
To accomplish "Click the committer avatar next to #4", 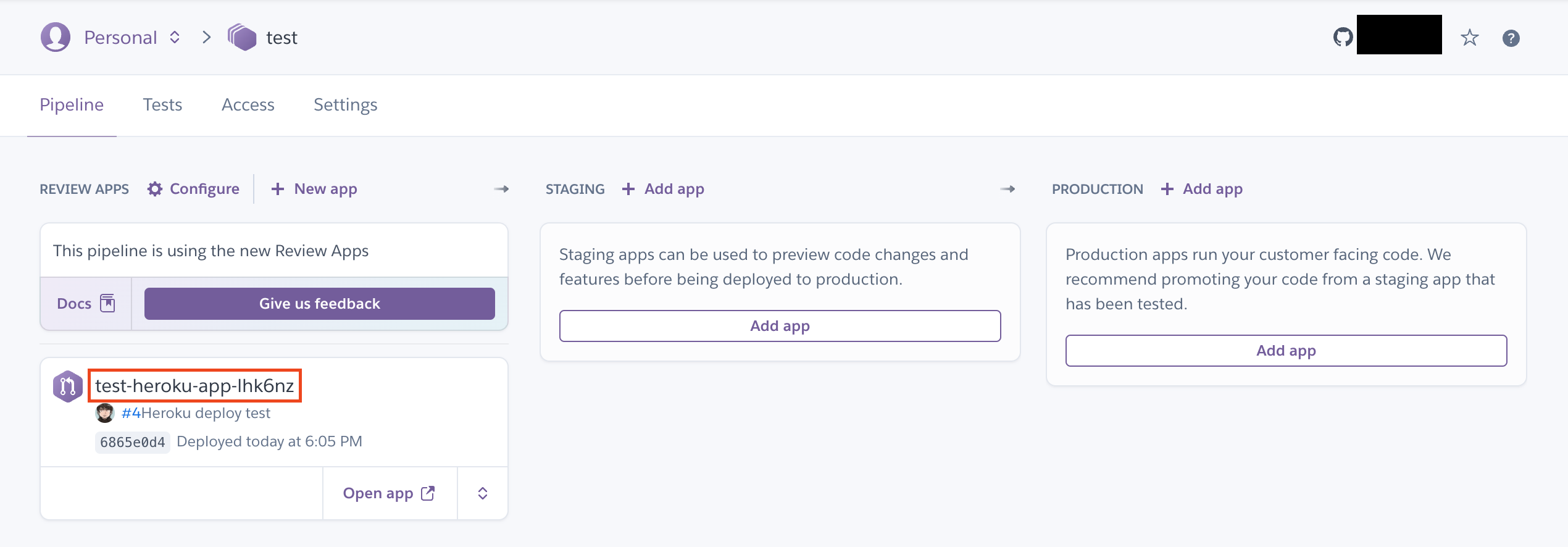I will coord(105,413).
